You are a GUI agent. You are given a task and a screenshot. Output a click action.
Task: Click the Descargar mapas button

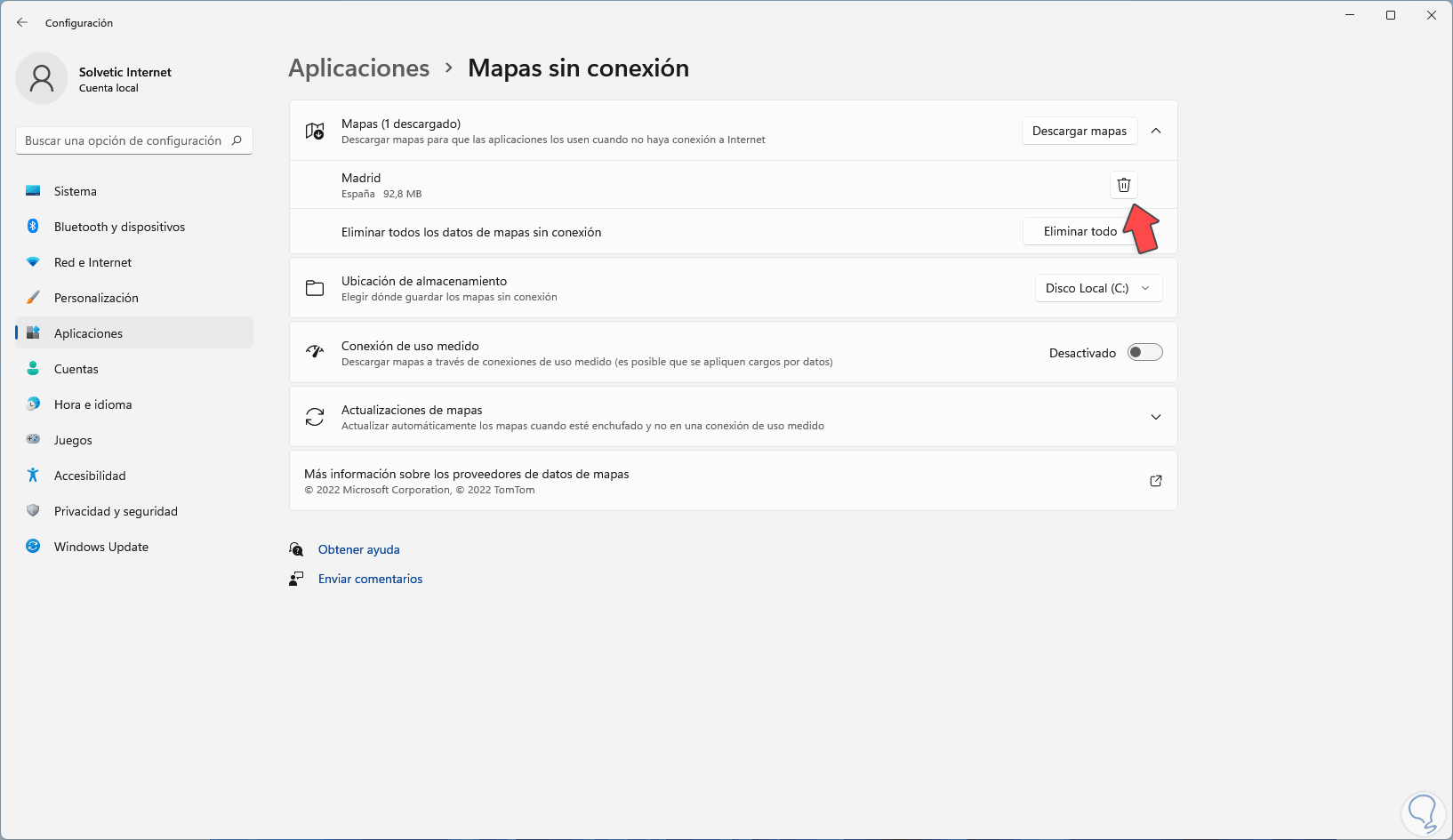(x=1079, y=131)
